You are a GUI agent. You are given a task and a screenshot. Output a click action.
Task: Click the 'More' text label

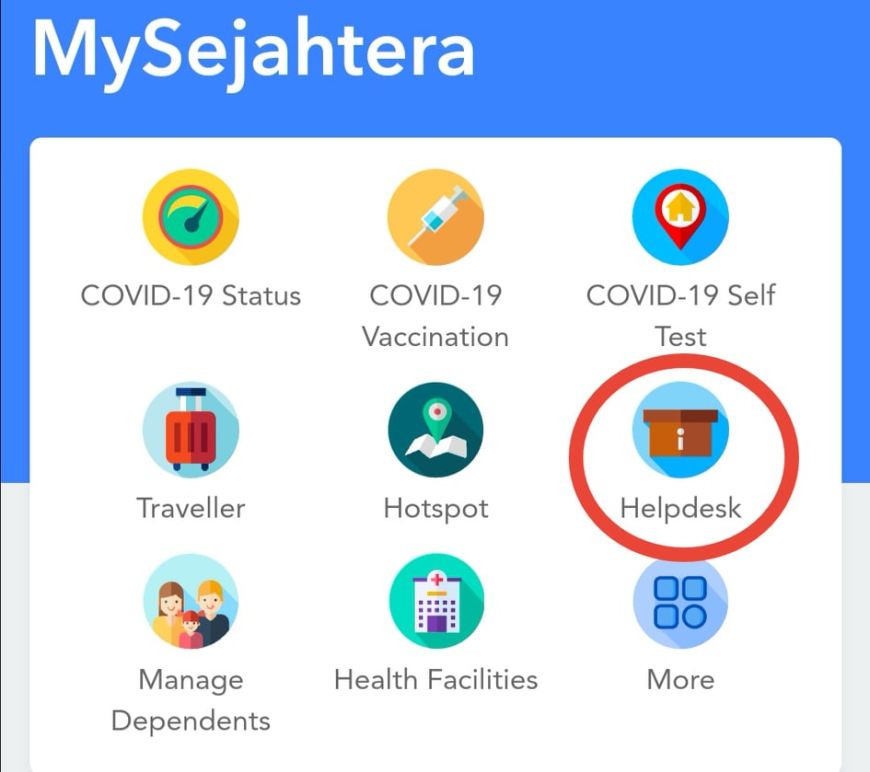[680, 680]
